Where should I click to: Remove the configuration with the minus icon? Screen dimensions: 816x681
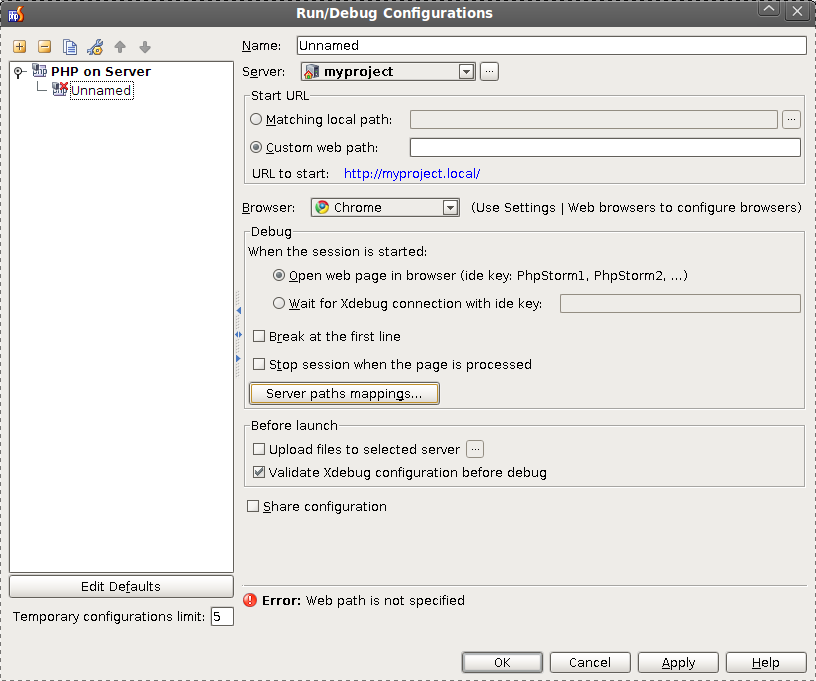tap(45, 47)
